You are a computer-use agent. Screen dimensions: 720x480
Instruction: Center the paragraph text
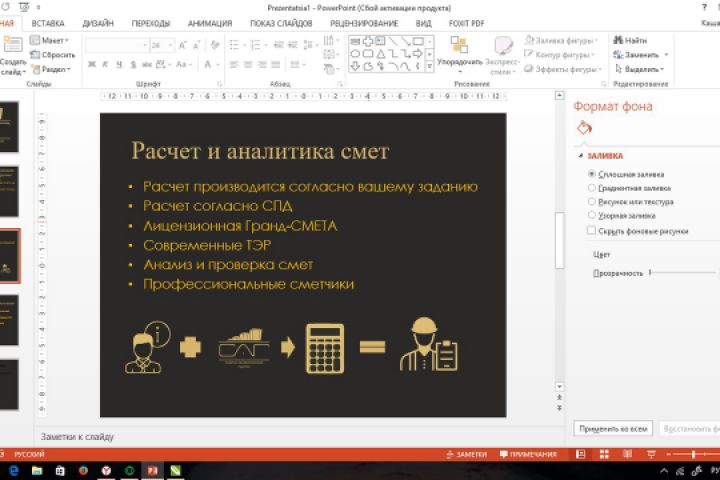pos(248,65)
